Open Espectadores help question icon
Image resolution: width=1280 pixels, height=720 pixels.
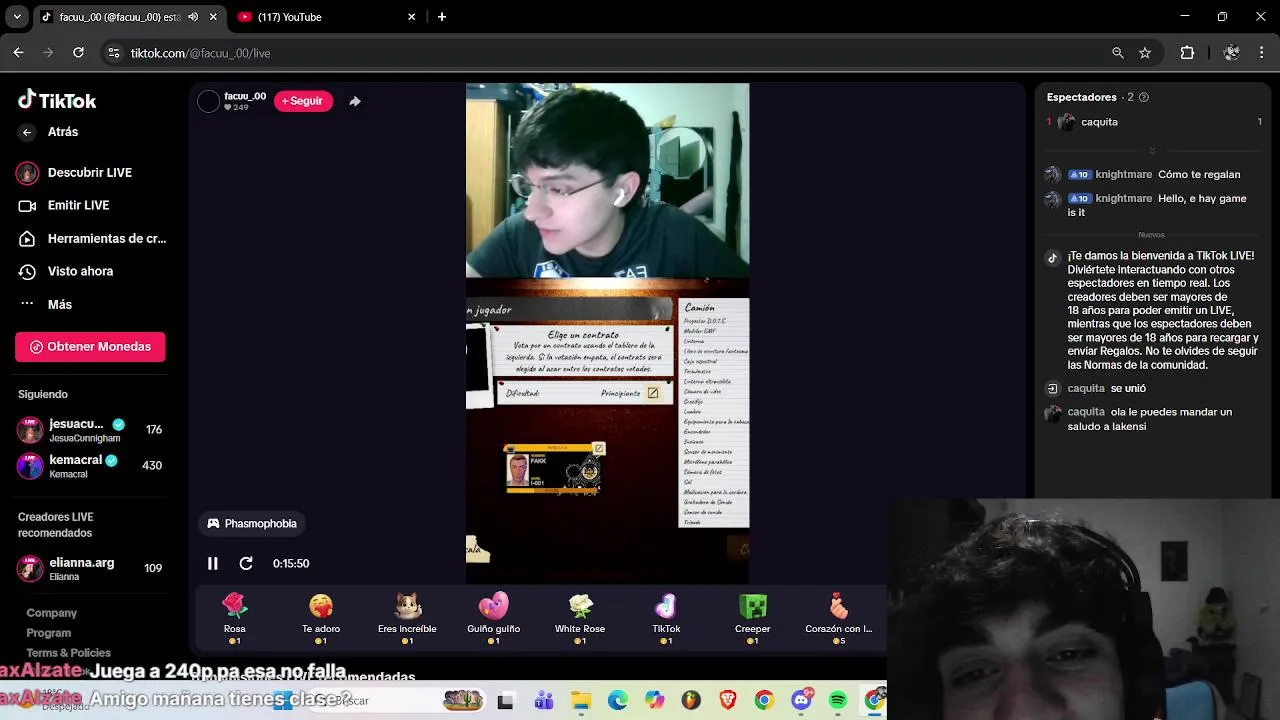pyautogui.click(x=1144, y=97)
